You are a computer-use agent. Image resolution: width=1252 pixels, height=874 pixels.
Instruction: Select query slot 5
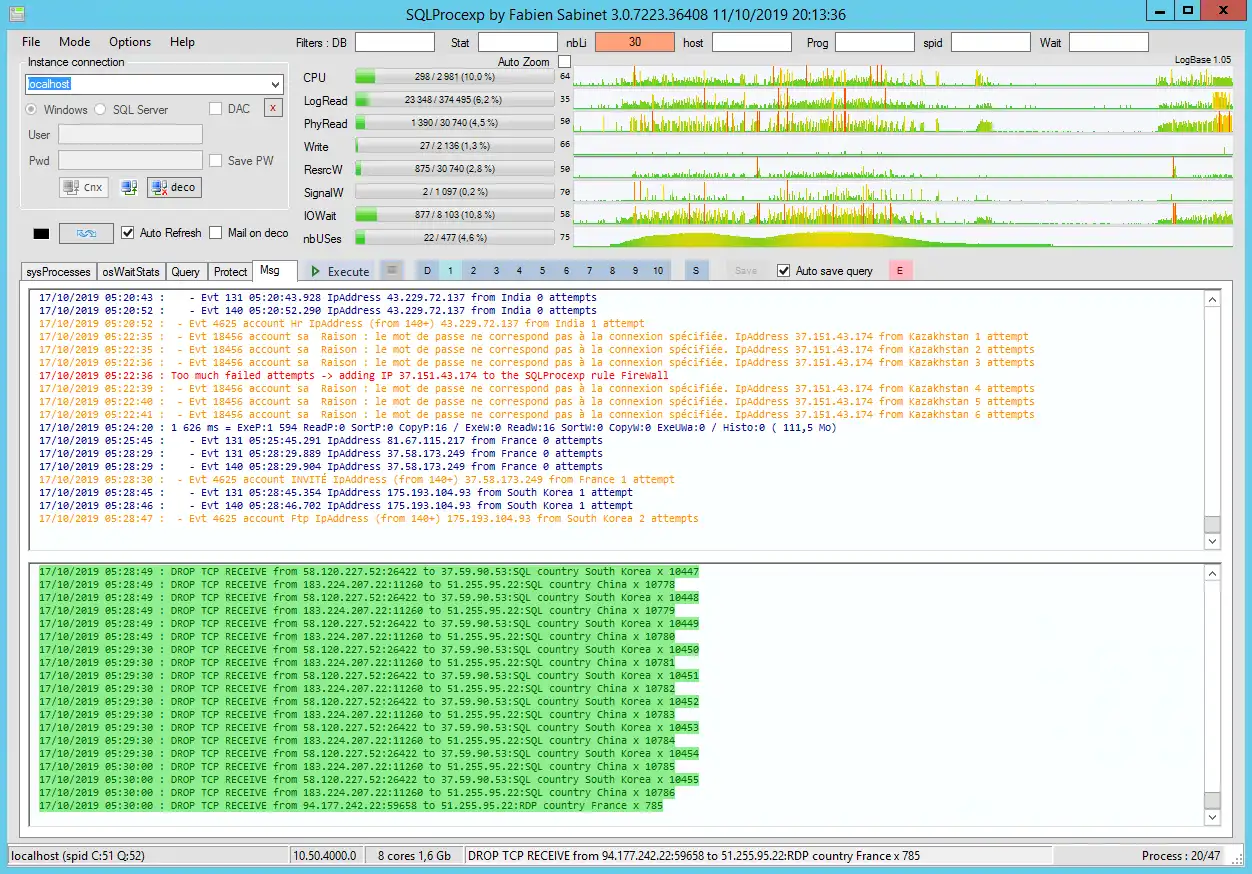pos(542,271)
